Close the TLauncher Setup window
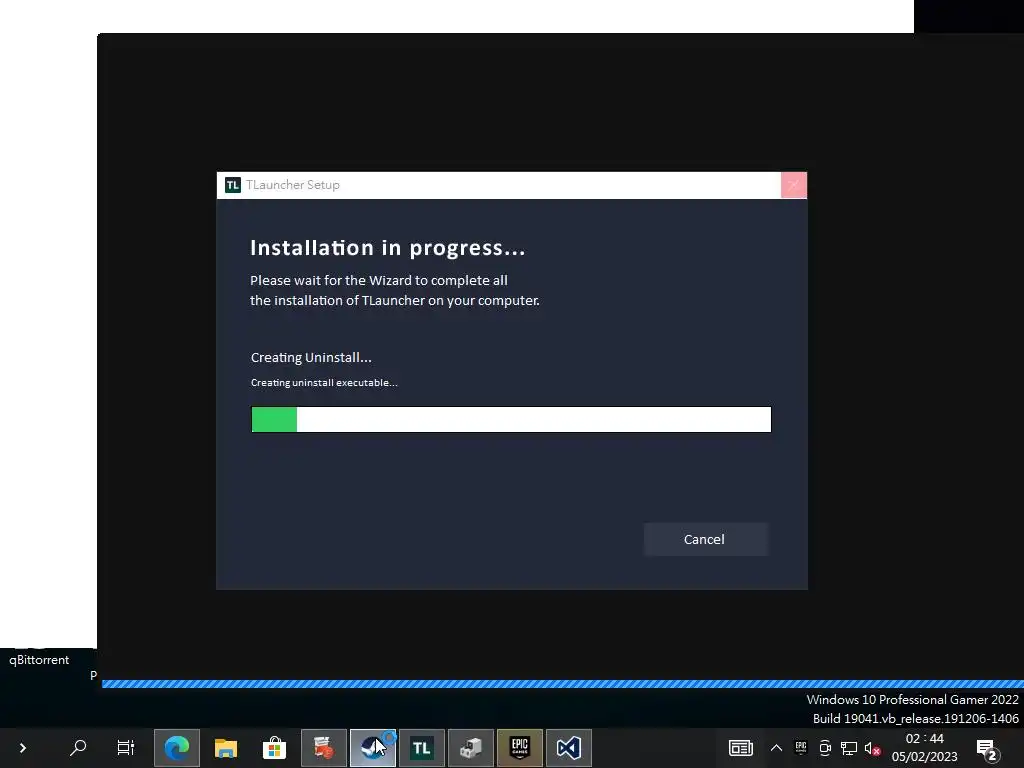This screenshot has width=1024, height=768. pos(793,185)
